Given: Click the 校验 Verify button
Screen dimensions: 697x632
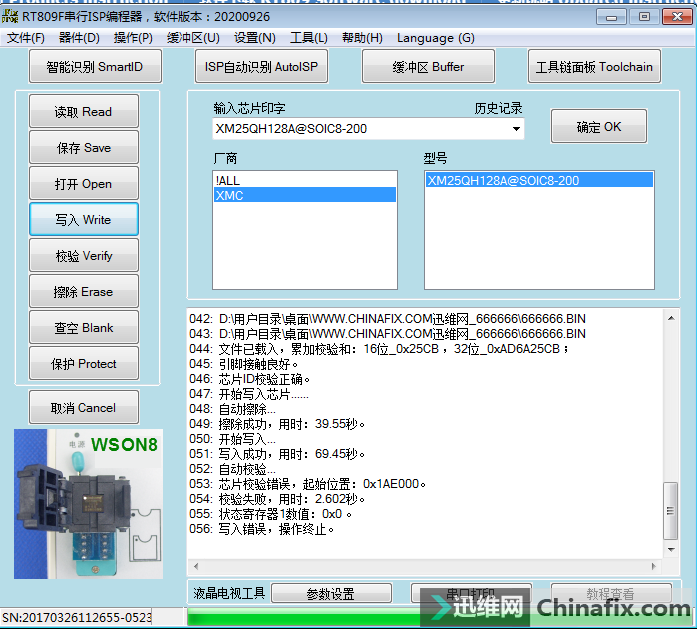Looking at the screenshot, I should pos(84,256).
